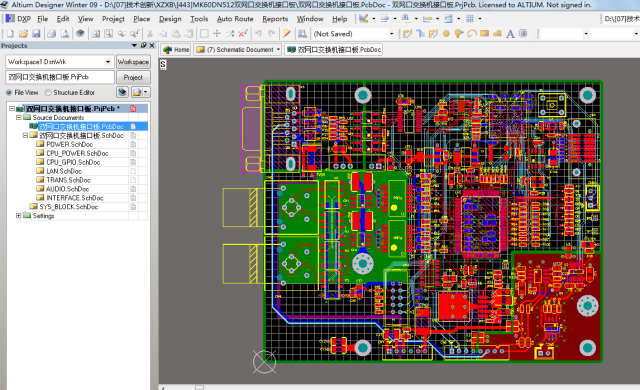Click the Project button

(x=133, y=78)
